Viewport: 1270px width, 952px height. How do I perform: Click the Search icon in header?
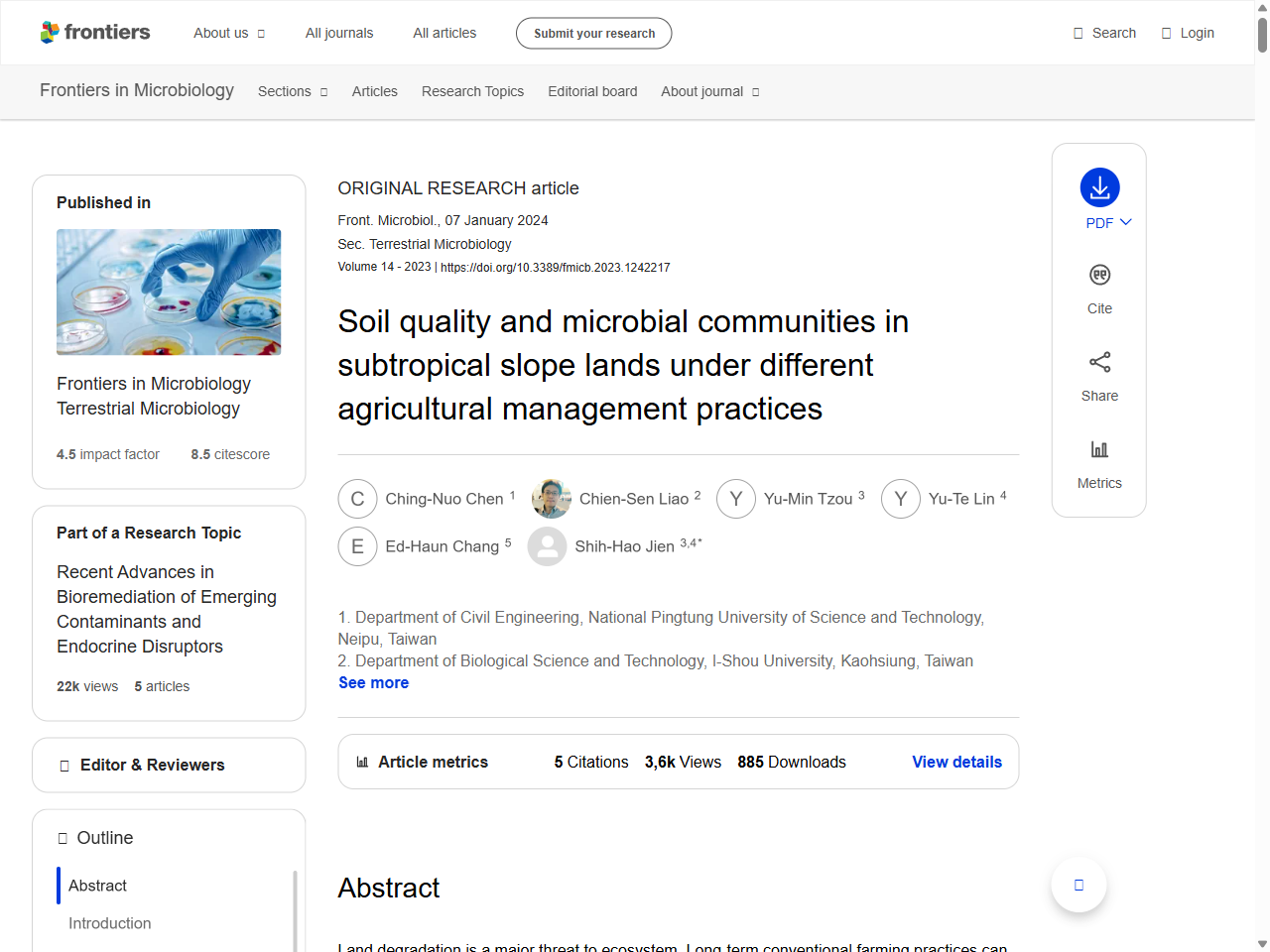(1078, 33)
